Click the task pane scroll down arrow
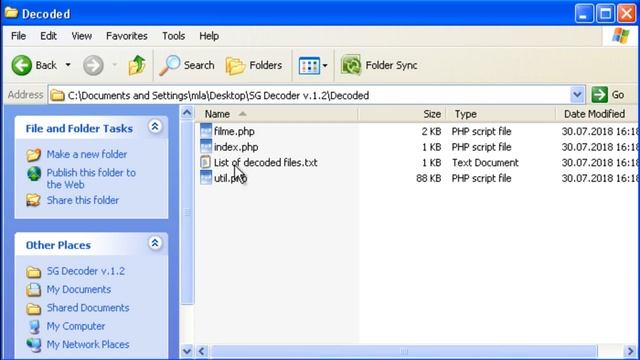Image resolution: width=640 pixels, height=360 pixels. click(187, 351)
